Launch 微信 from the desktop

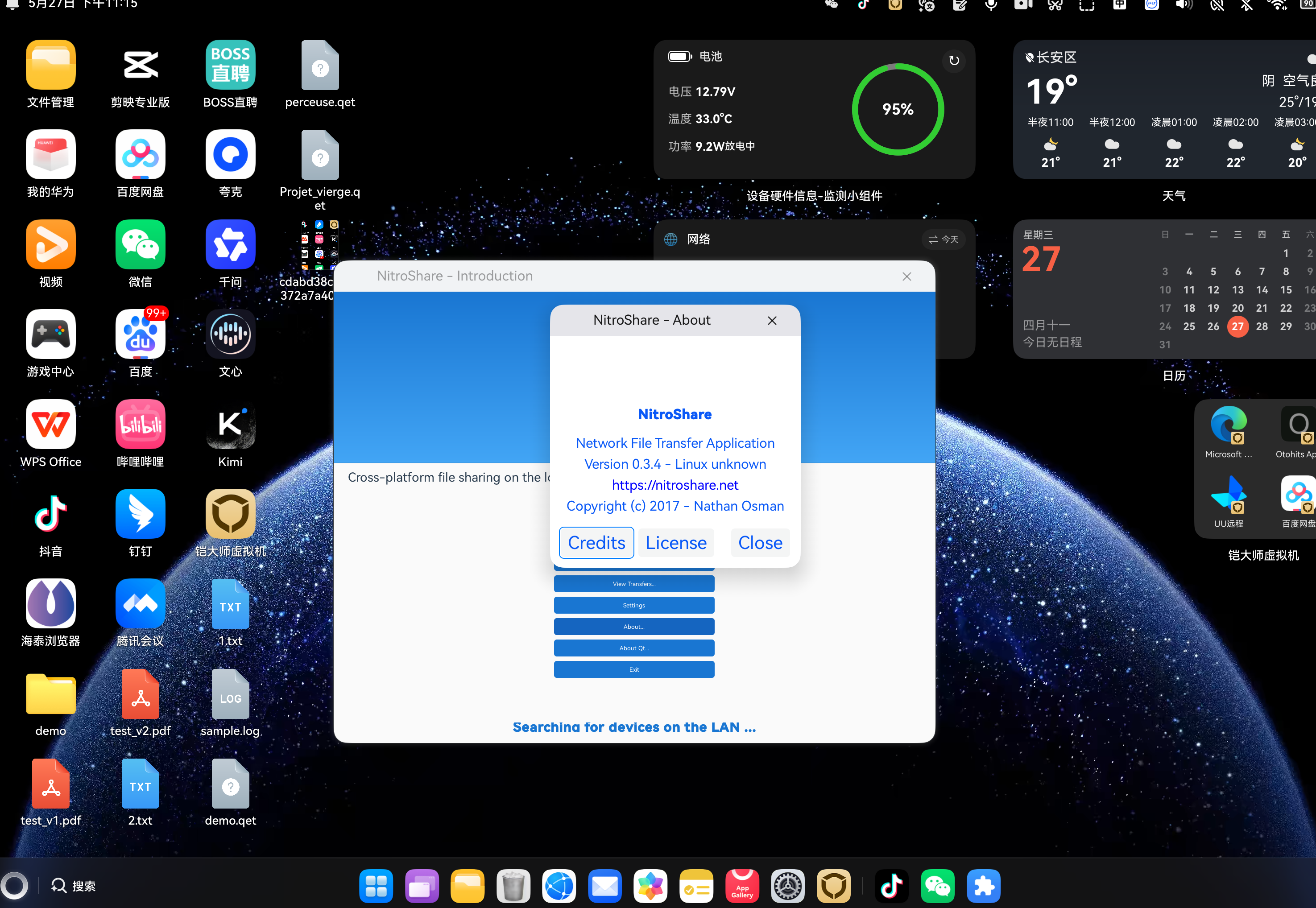click(141, 244)
